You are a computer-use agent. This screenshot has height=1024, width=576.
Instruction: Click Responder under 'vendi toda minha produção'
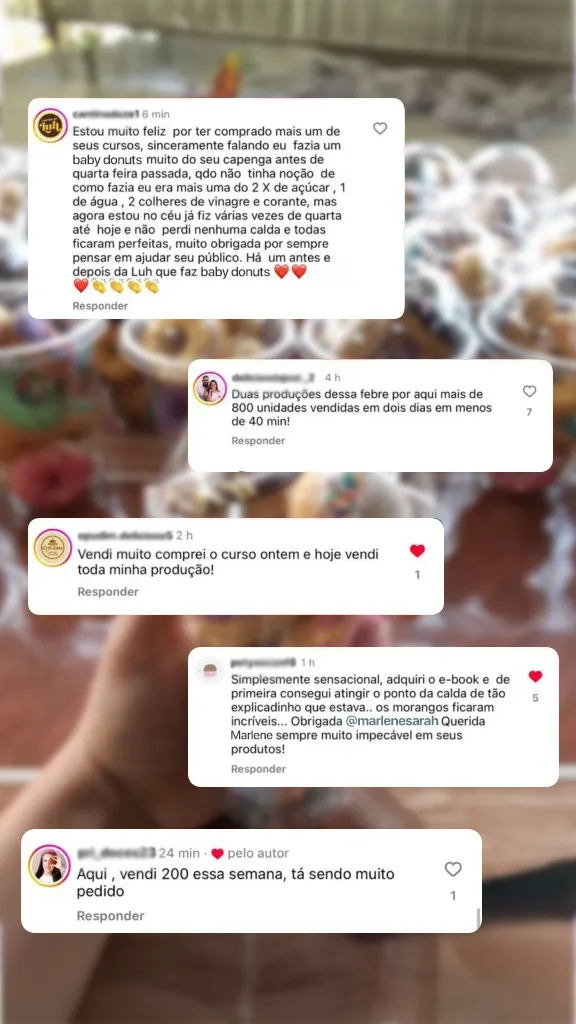pos(108,592)
